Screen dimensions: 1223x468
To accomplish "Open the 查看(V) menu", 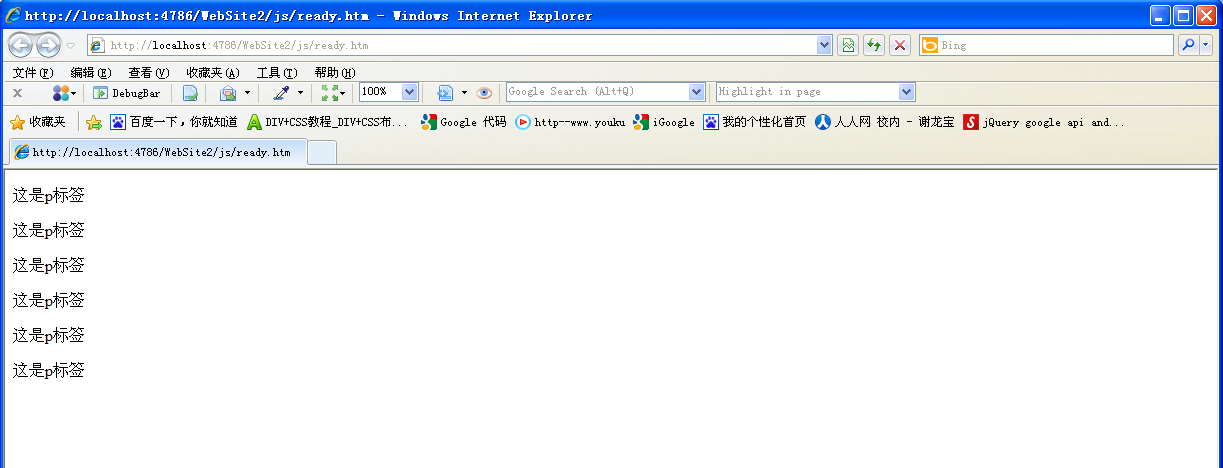I will [149, 73].
